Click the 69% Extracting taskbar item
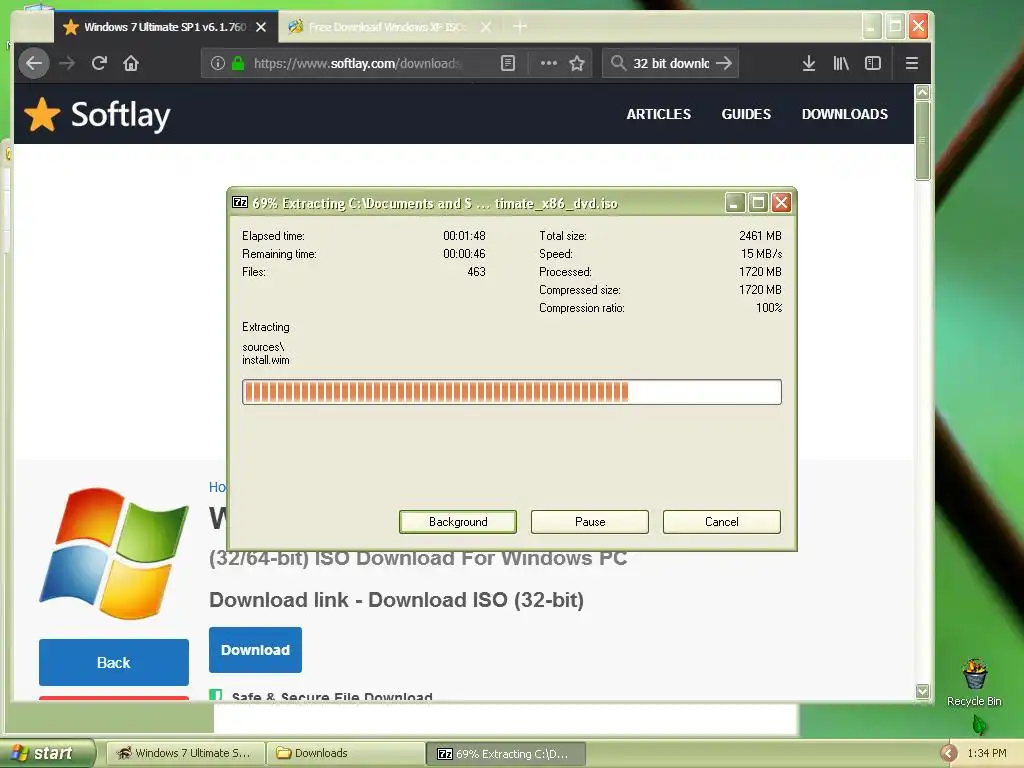This screenshot has height=768, width=1024. (x=505, y=754)
